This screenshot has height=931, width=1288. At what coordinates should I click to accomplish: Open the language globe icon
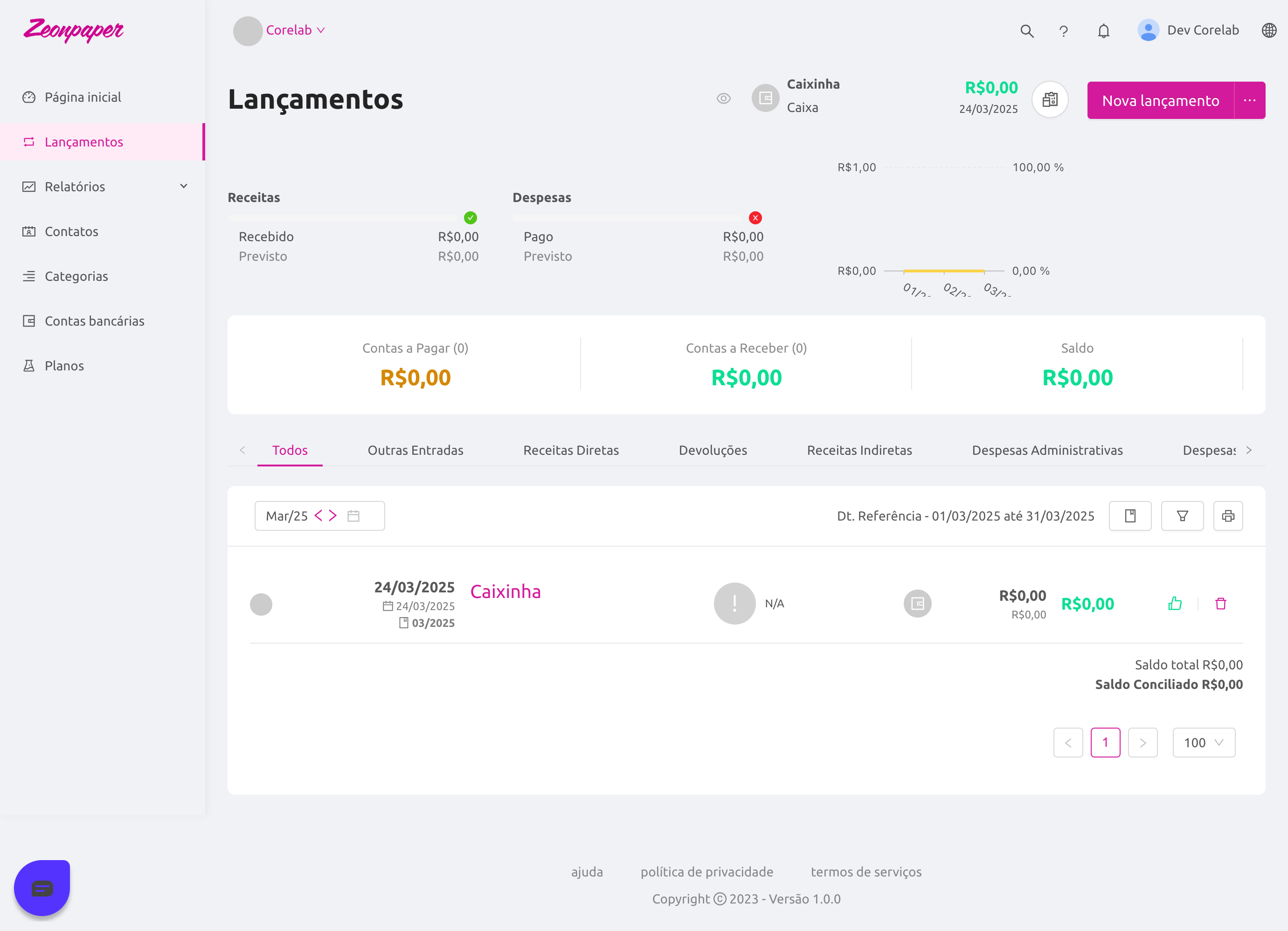[x=1269, y=30]
